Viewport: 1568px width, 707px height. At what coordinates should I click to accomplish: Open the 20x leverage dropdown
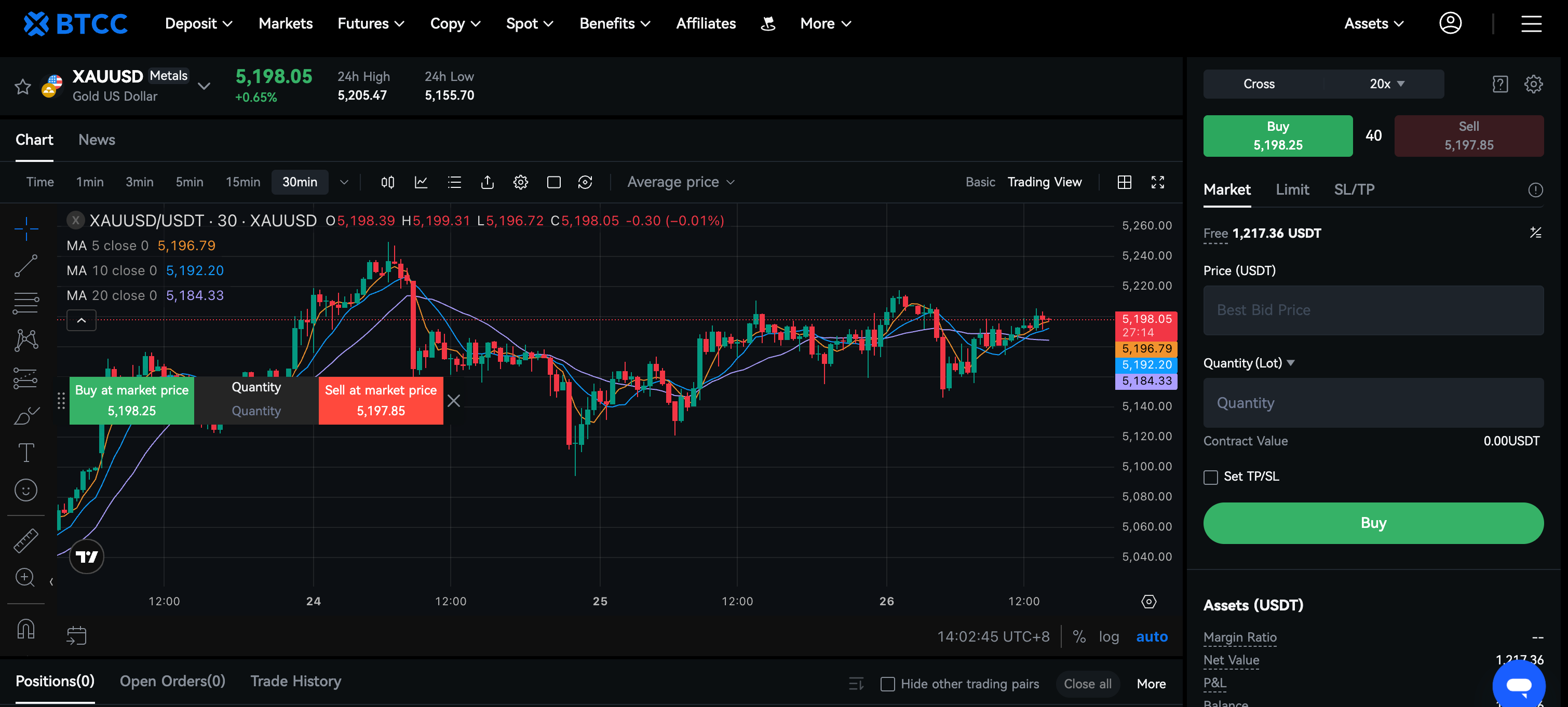(x=1386, y=84)
